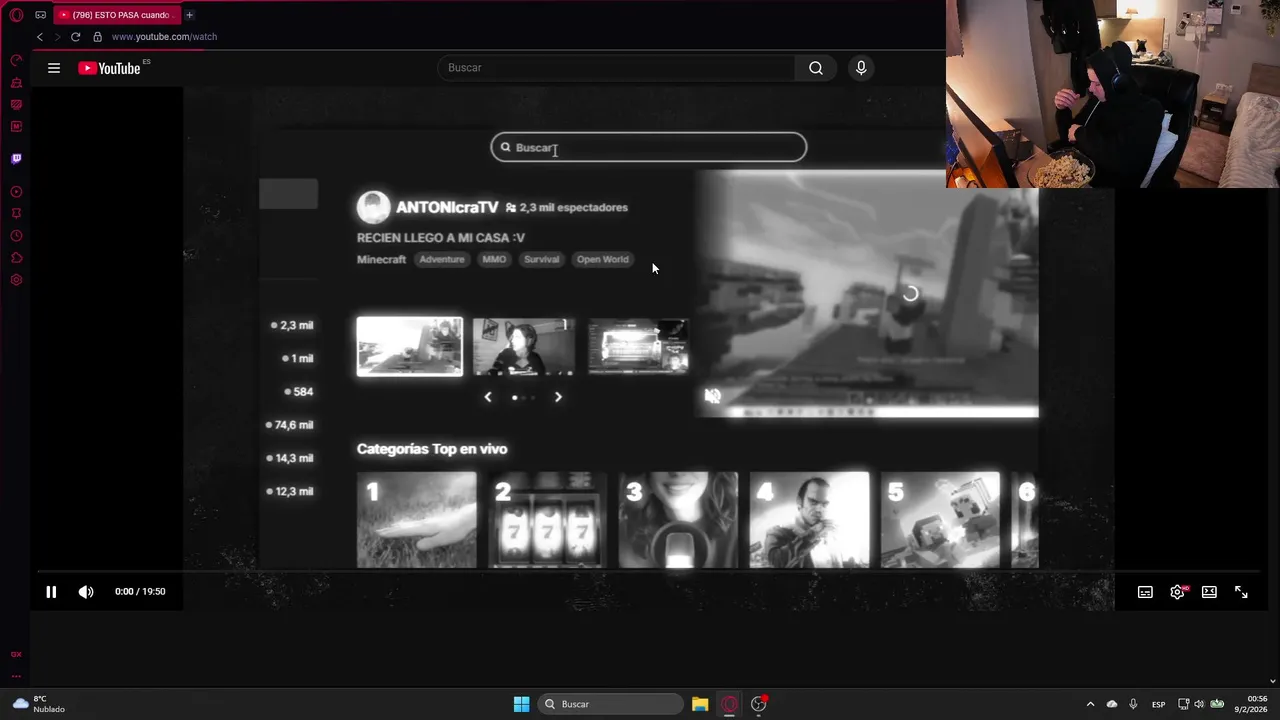1280x720 pixels.
Task: Select the second carousel stream thumbnail
Action: point(523,346)
